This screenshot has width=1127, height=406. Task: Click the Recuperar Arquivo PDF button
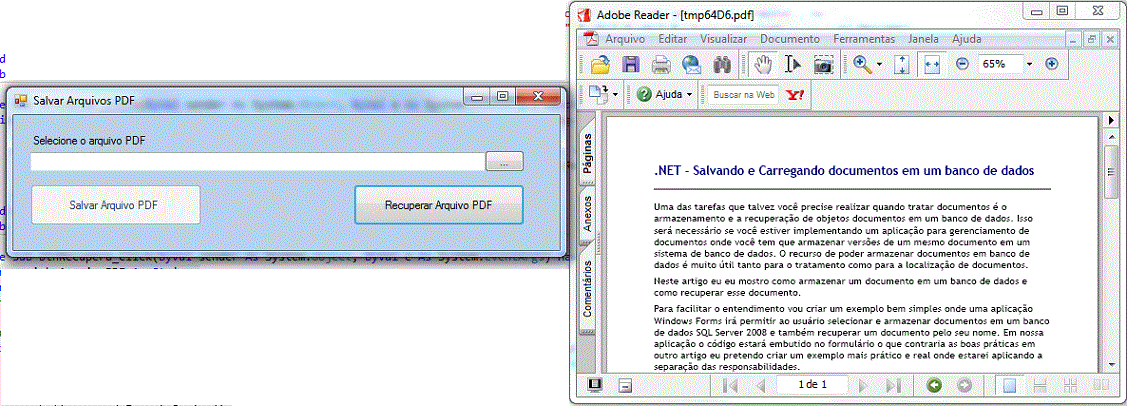tap(438, 205)
